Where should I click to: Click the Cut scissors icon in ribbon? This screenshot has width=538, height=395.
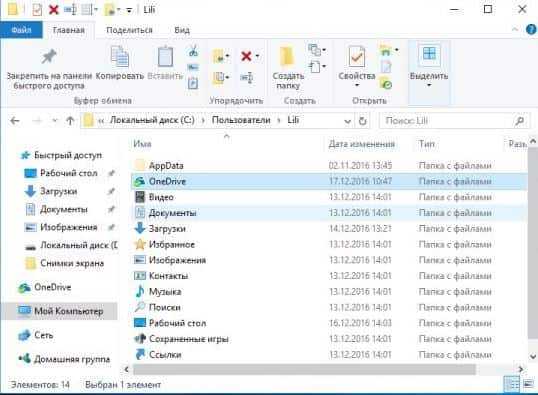tap(193, 51)
